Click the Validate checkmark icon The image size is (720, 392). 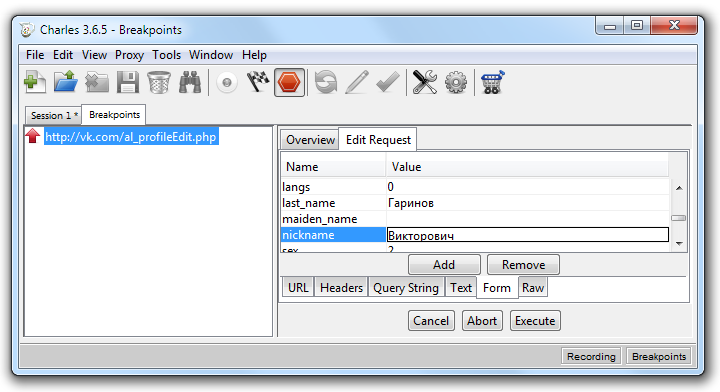click(x=388, y=83)
